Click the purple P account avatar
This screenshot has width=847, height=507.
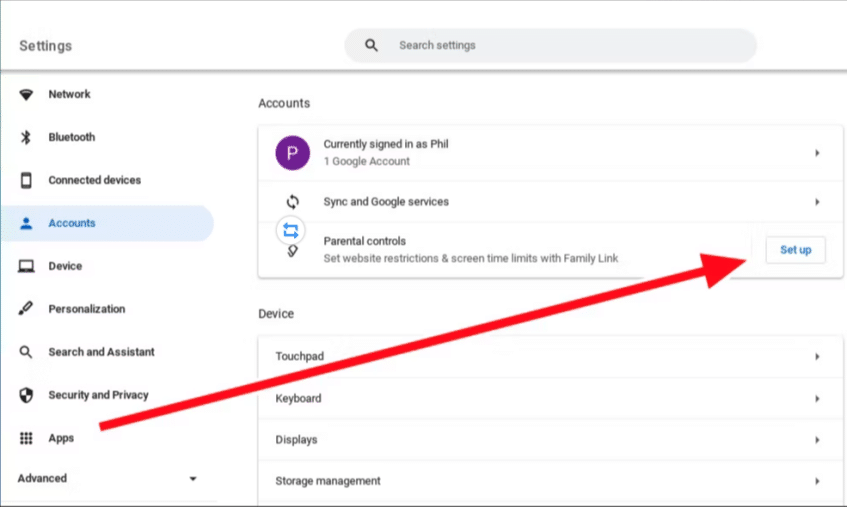[292, 153]
